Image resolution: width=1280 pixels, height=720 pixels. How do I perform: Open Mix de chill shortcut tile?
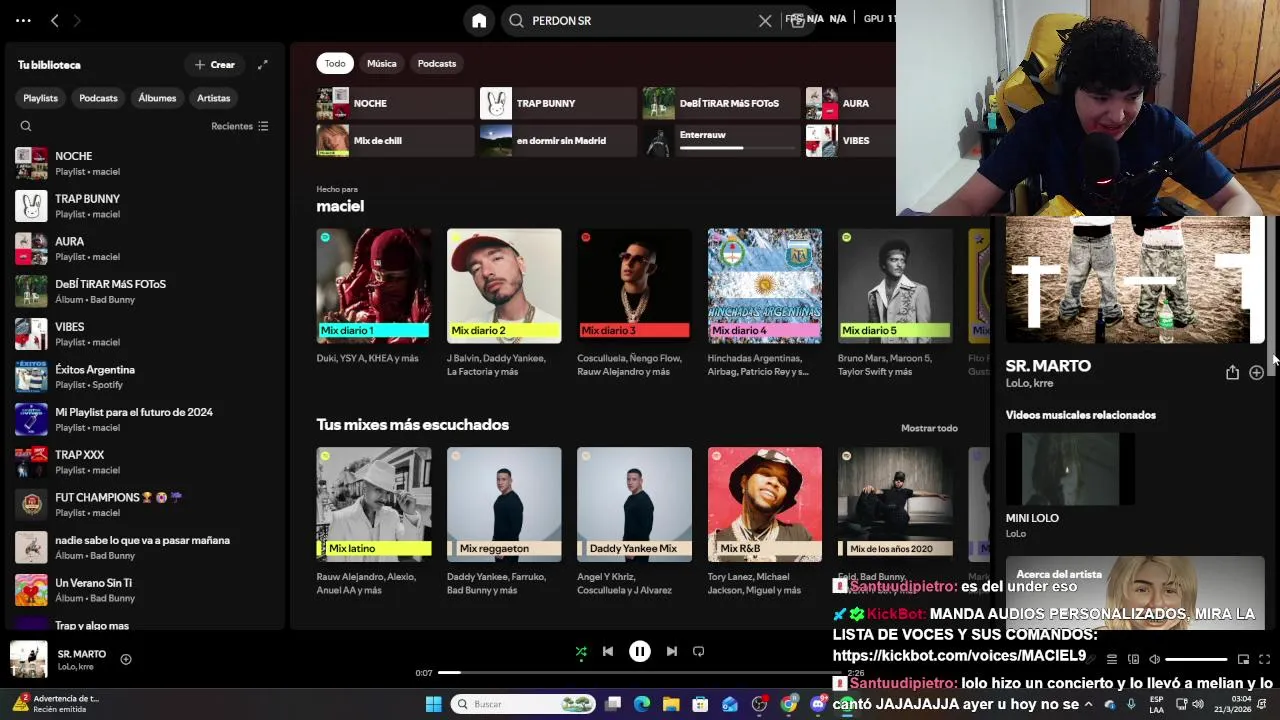395,141
